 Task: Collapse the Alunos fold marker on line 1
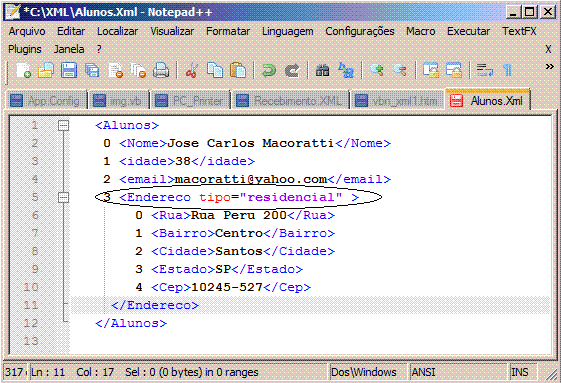coord(63,125)
